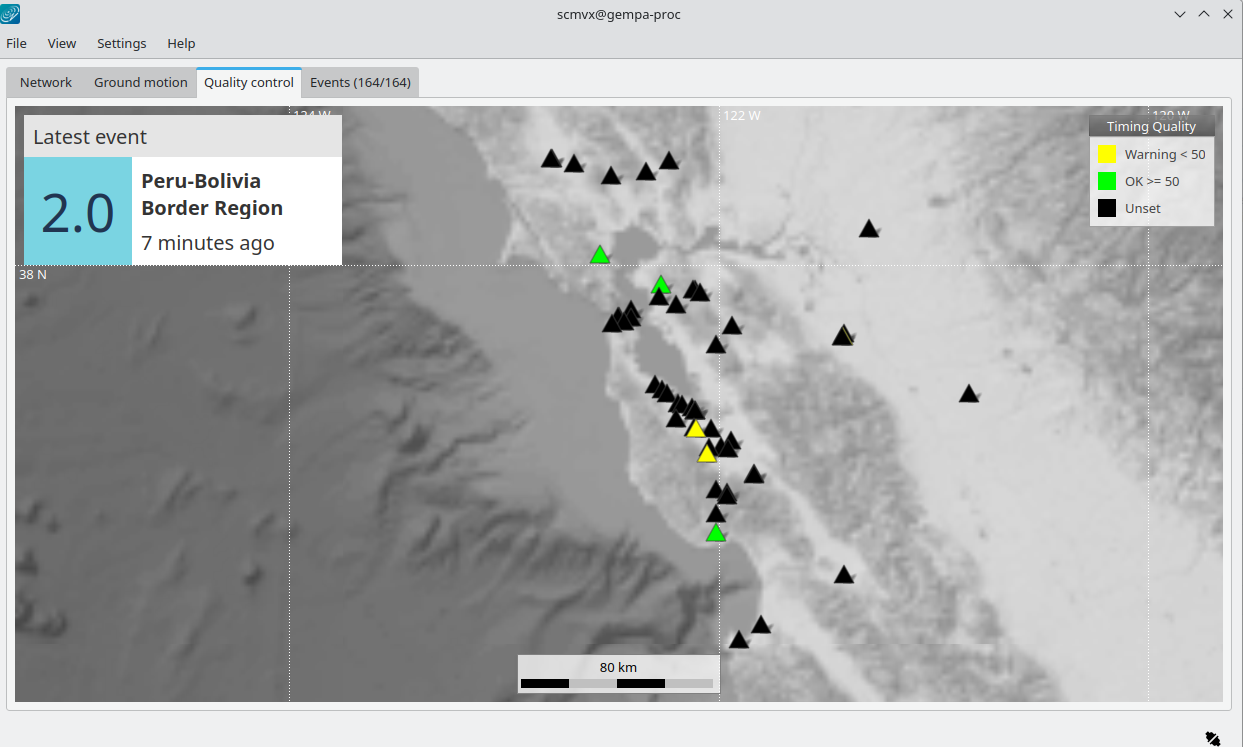
Task: Click the easternmost black station triangle
Action: click(x=968, y=394)
